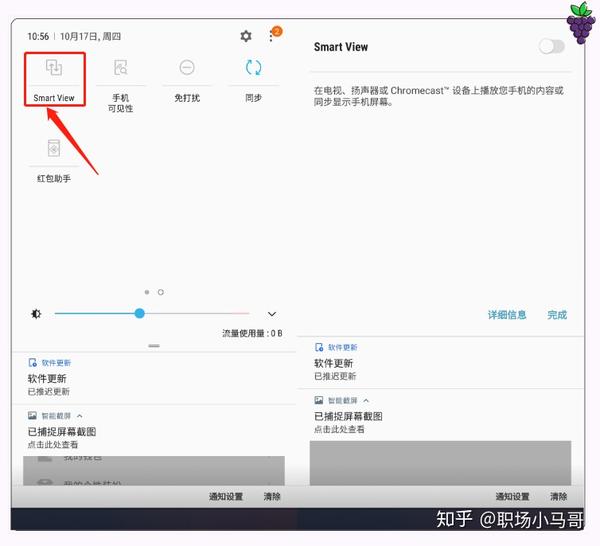
Task: Tap the Smart View quick tile icon
Action: 54,68
